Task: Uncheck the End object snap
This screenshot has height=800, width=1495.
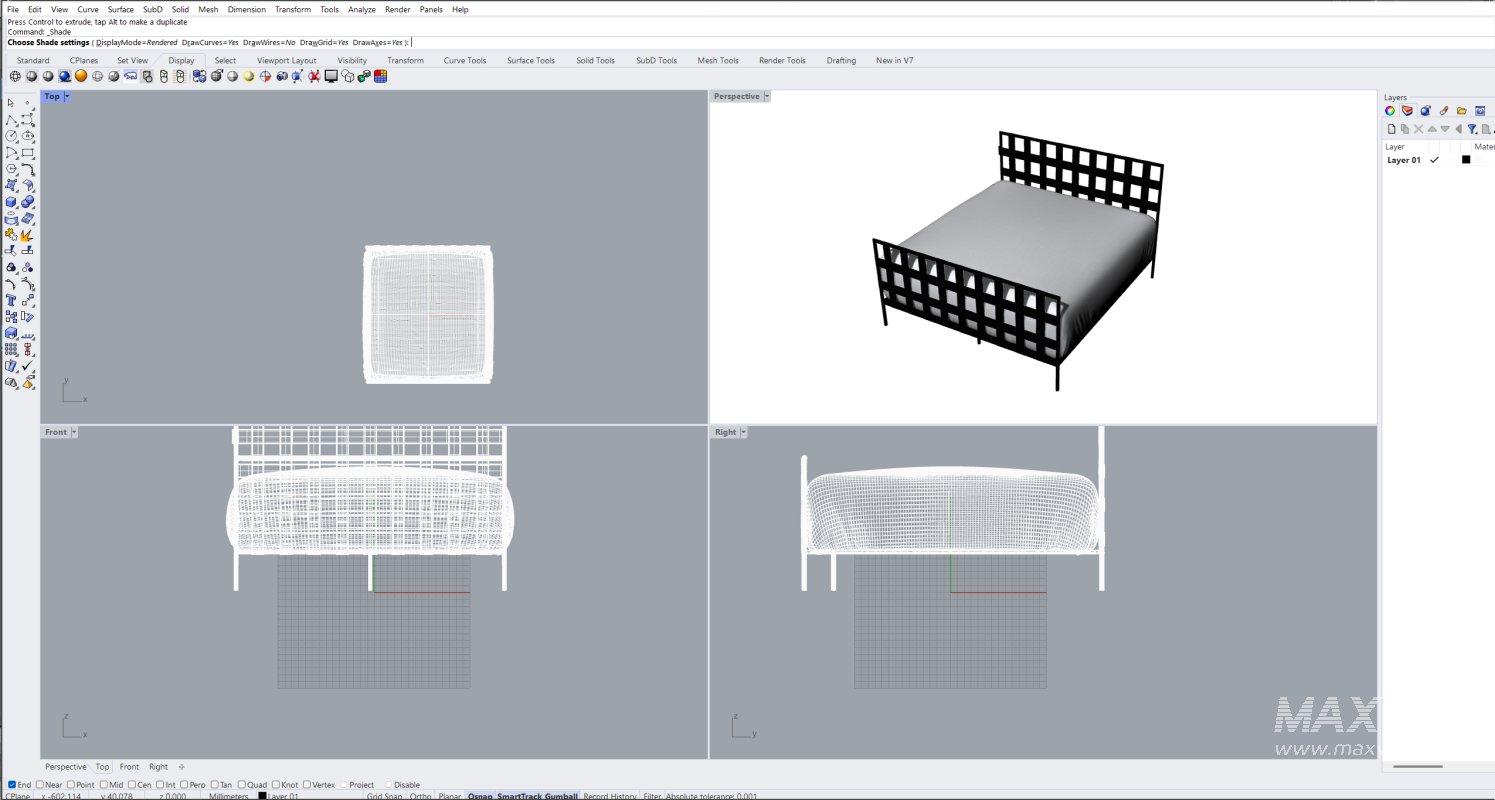Action: coord(10,784)
